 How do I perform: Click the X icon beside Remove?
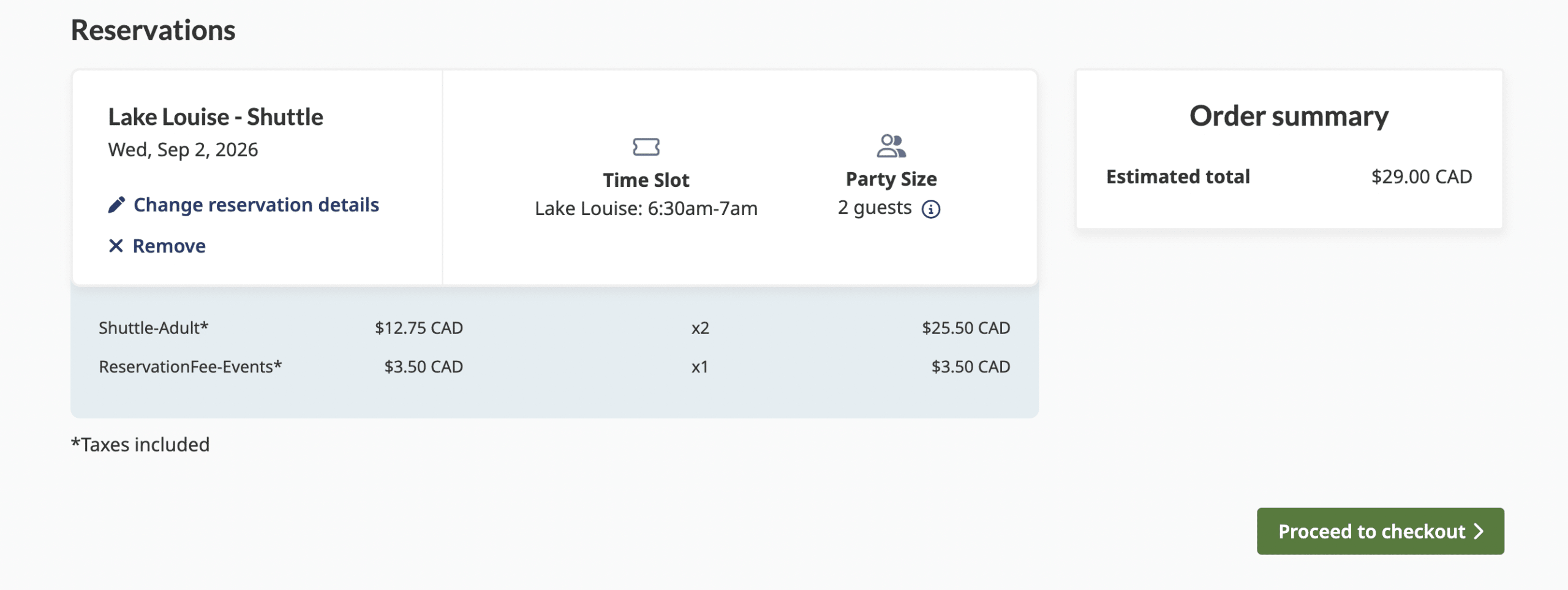116,246
